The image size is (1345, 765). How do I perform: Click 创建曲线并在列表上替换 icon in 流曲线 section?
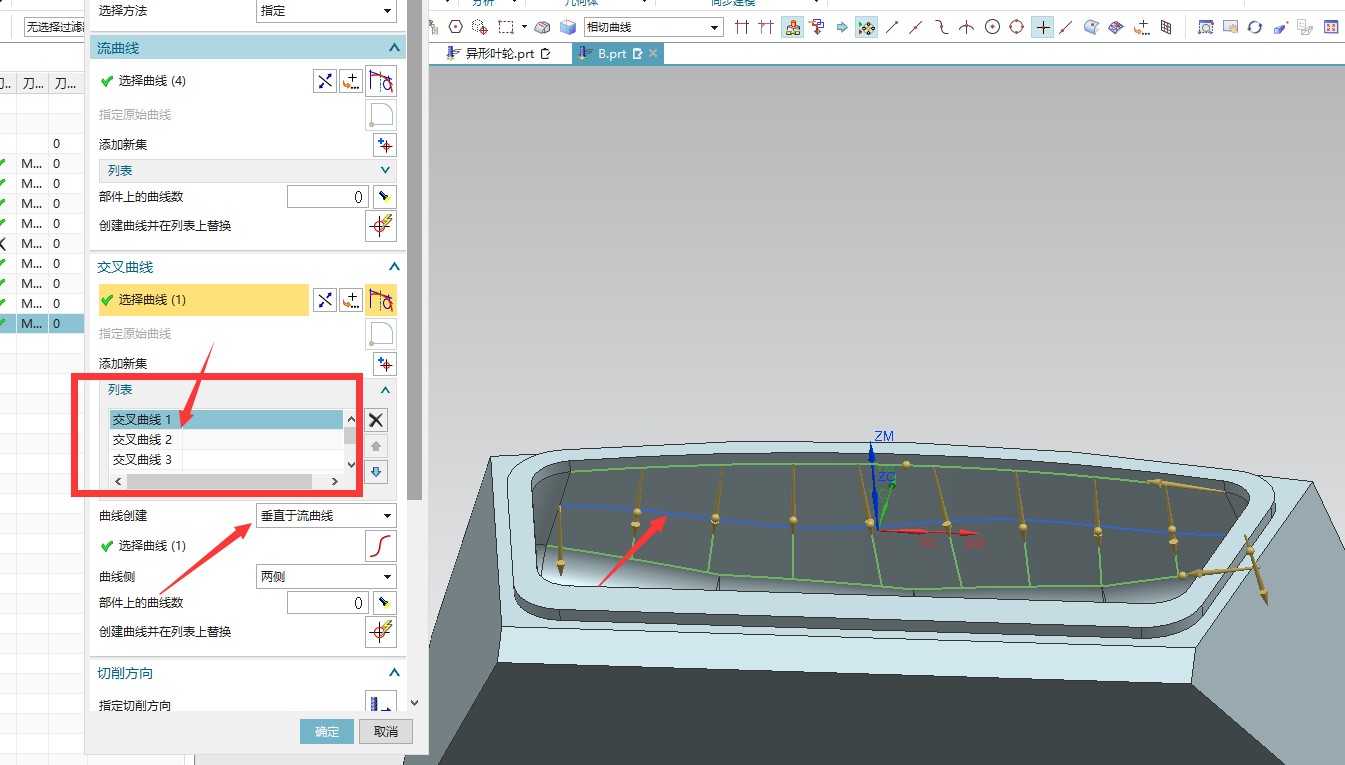(381, 226)
